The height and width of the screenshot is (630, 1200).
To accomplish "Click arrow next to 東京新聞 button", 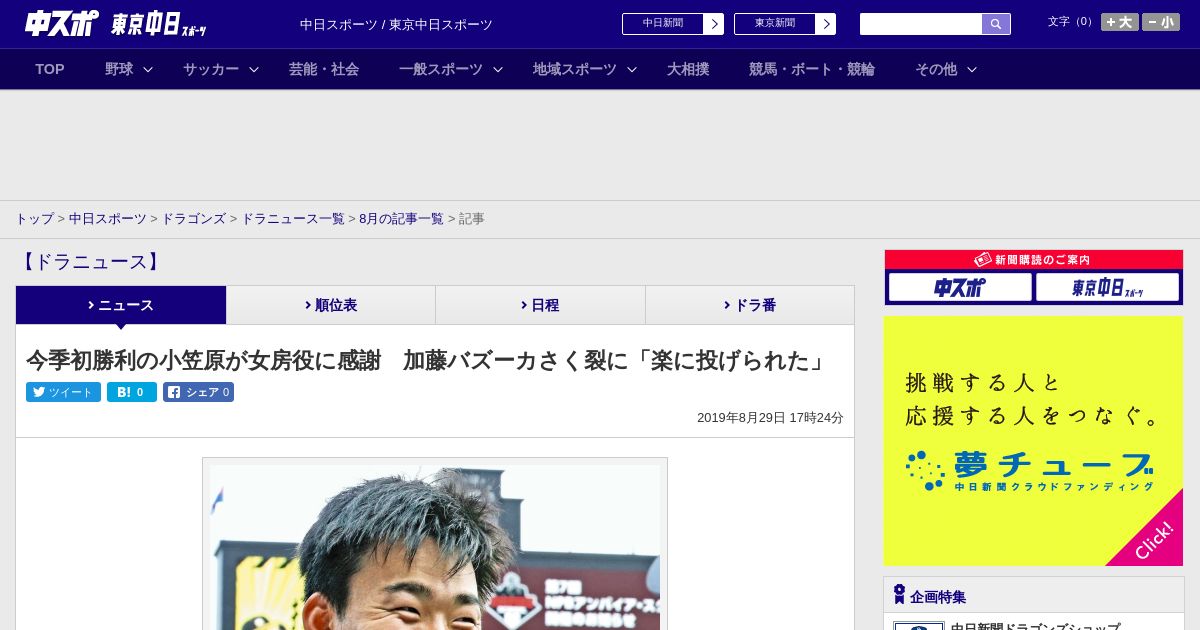I will [x=825, y=24].
